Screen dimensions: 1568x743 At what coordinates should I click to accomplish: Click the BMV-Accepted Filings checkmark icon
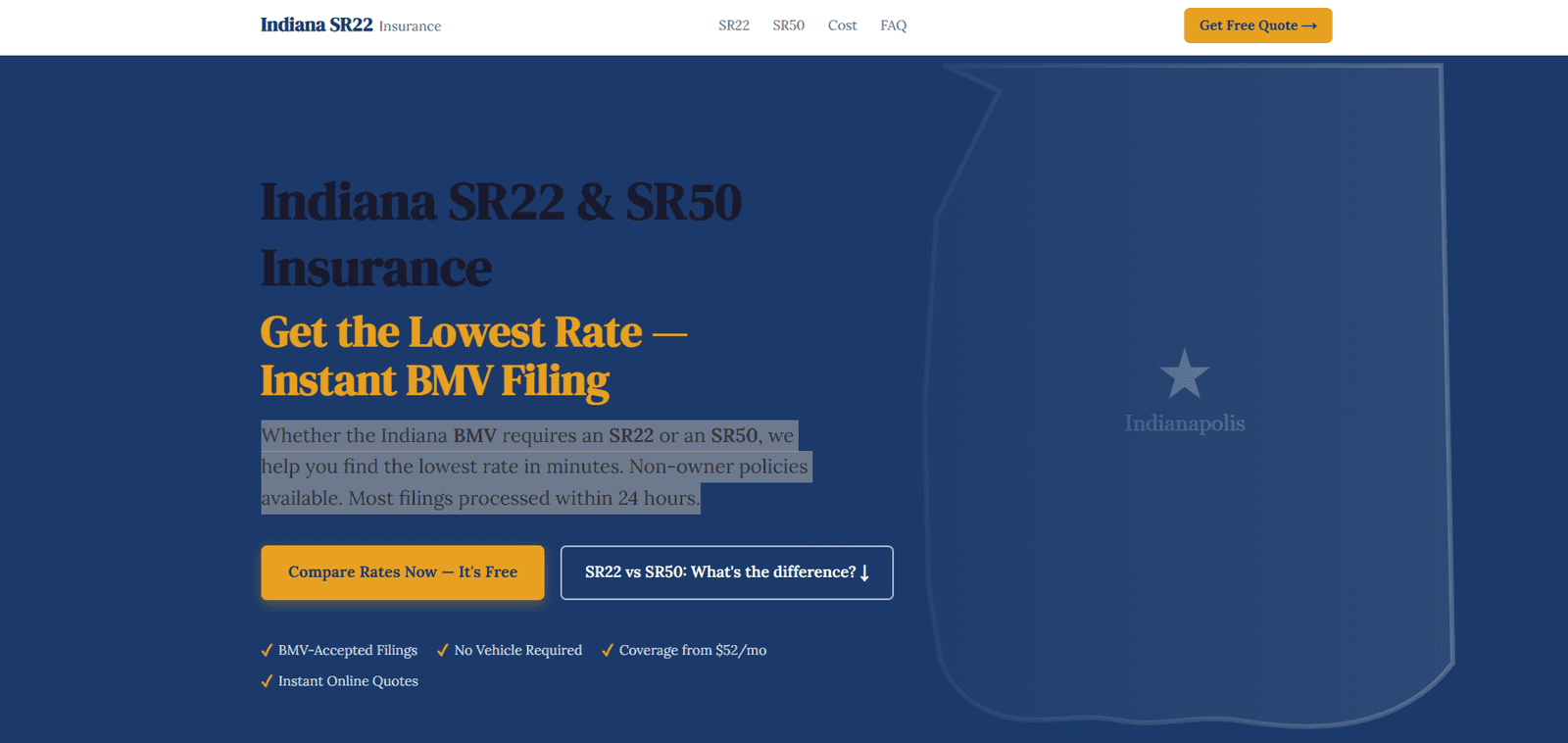coord(267,650)
